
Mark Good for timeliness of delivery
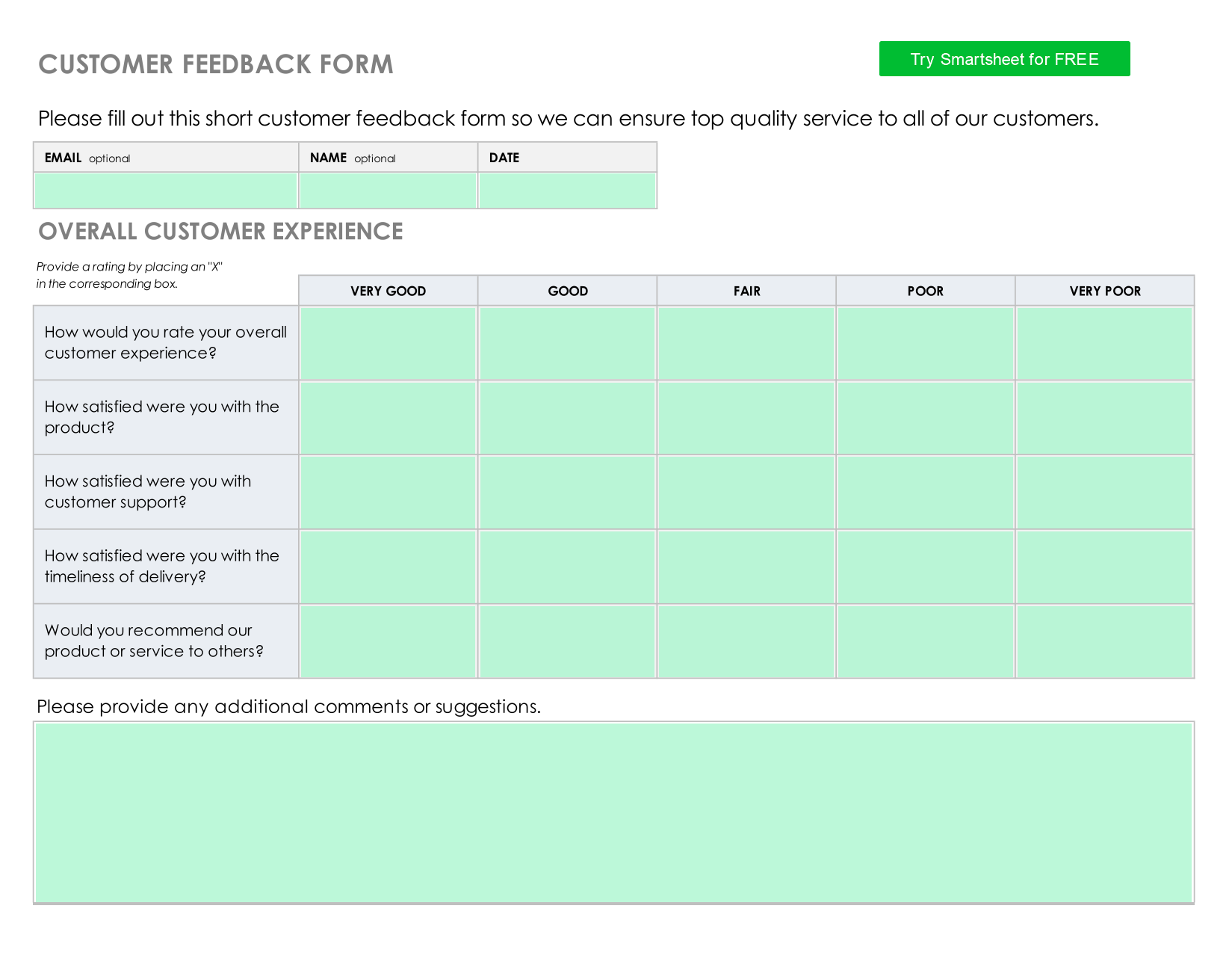point(567,567)
